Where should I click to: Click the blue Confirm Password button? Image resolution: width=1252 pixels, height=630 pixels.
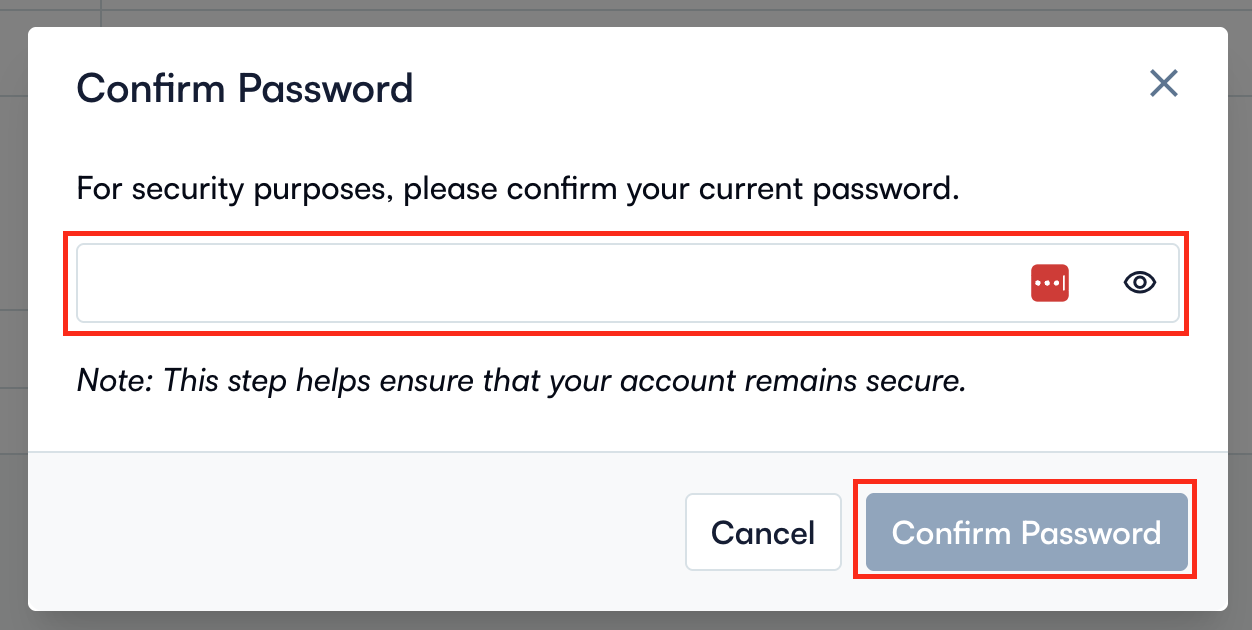(x=1026, y=532)
